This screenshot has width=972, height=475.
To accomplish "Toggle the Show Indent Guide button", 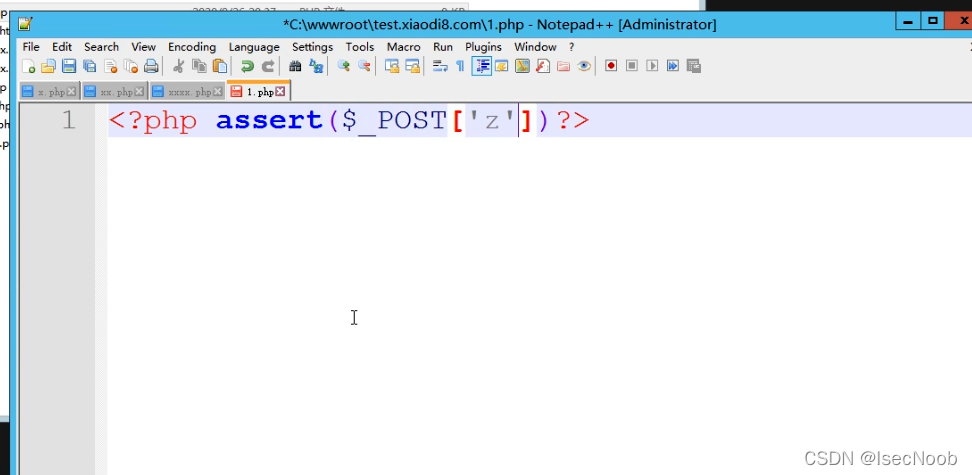I will coord(482,66).
